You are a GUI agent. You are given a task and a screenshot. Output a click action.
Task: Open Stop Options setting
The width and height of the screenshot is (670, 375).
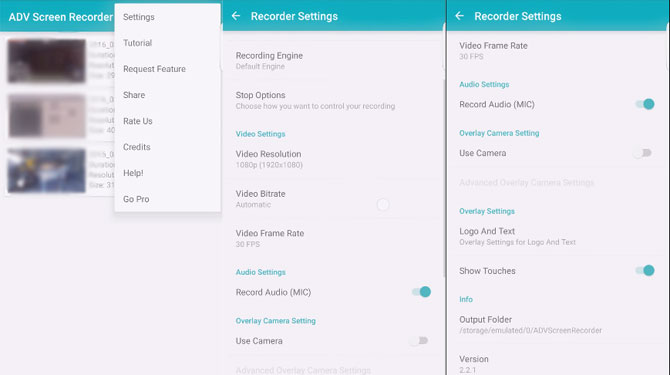click(x=333, y=100)
